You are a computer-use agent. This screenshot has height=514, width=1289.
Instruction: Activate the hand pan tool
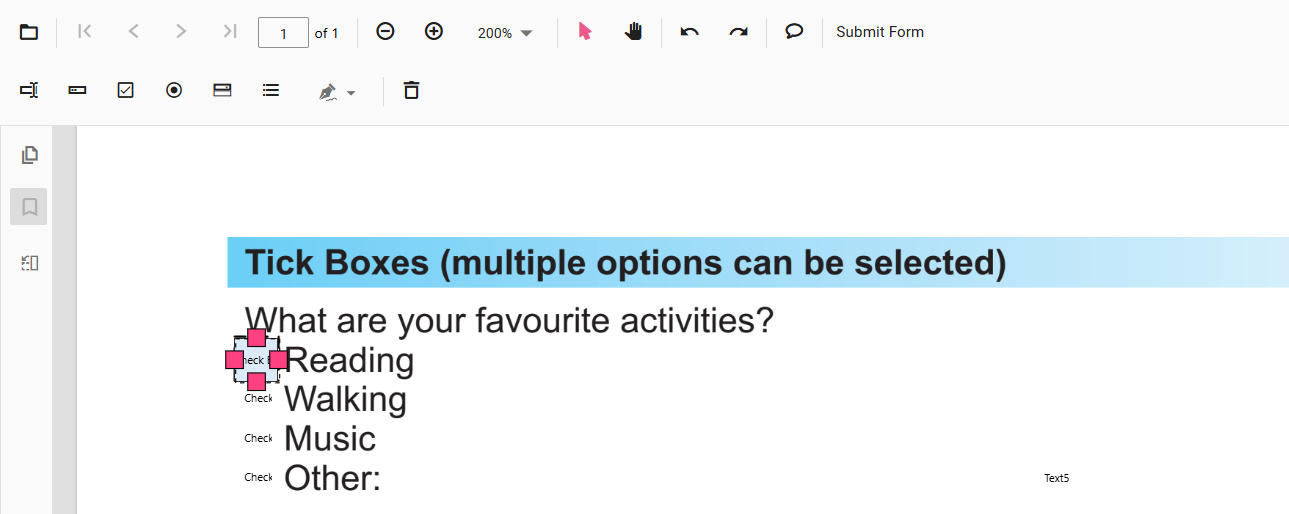coord(633,32)
